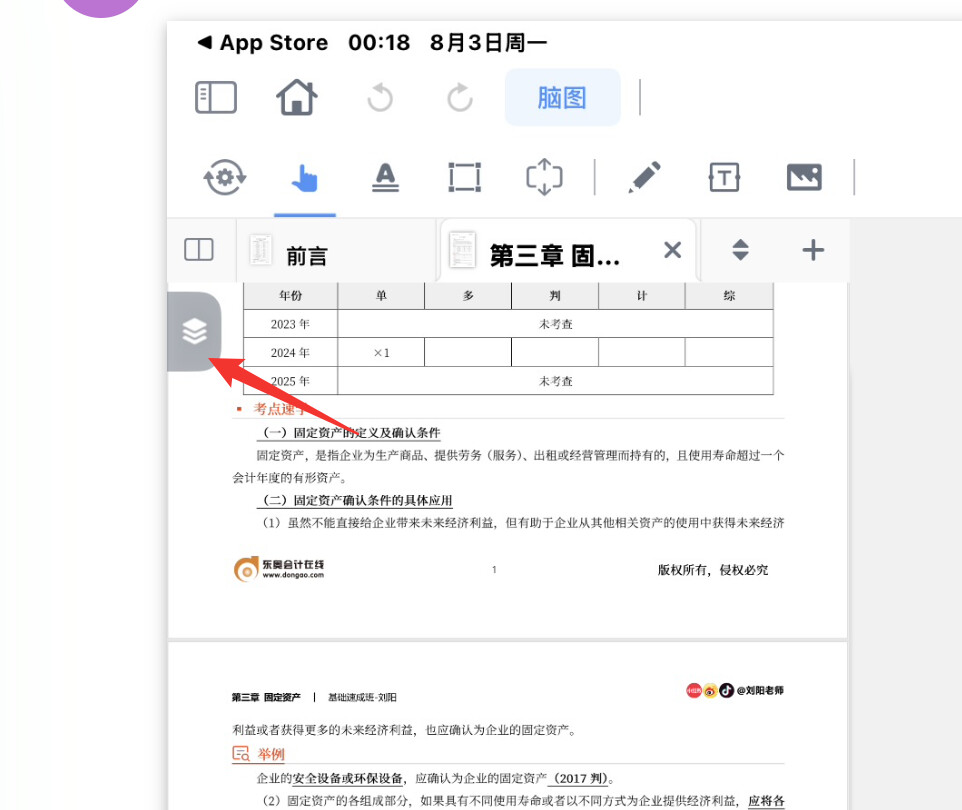The height and width of the screenshot is (810, 962).
Task: Toggle the sidebar panel icon
Action: tap(216, 98)
